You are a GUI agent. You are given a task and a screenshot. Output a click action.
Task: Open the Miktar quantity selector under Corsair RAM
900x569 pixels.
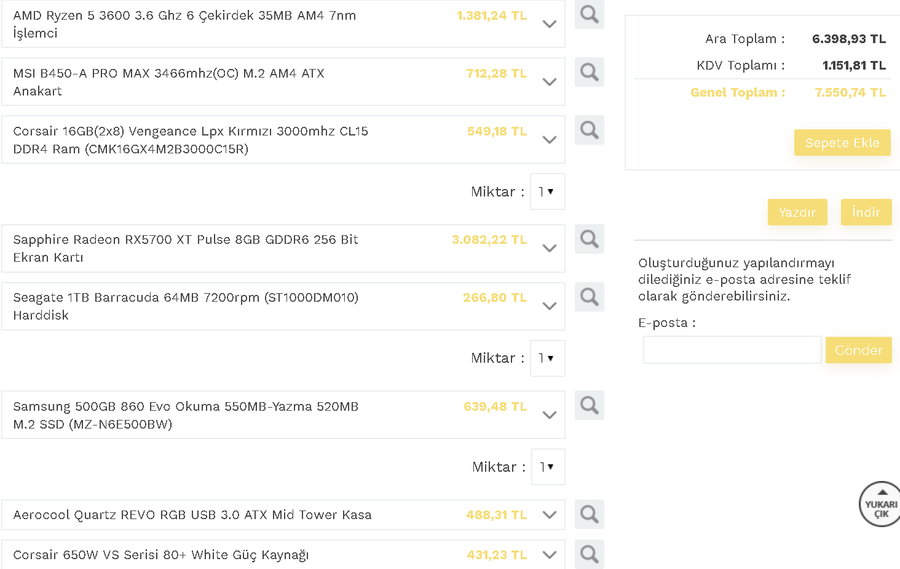point(547,192)
